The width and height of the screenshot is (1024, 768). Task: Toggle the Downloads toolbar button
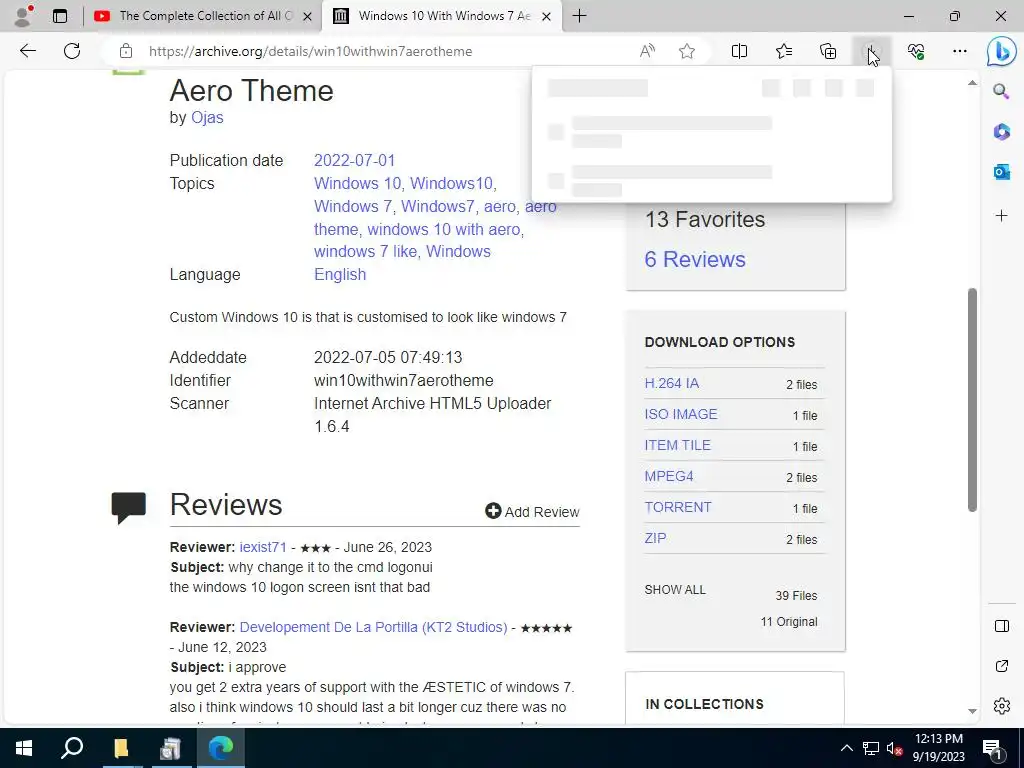(872, 51)
